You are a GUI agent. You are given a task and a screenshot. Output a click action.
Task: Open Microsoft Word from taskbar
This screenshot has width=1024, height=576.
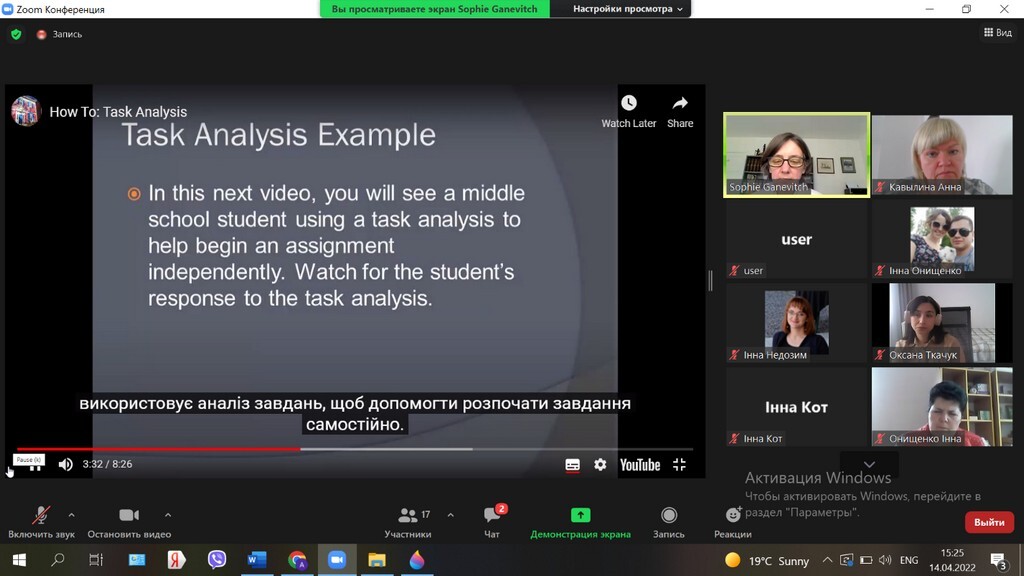(x=257, y=560)
